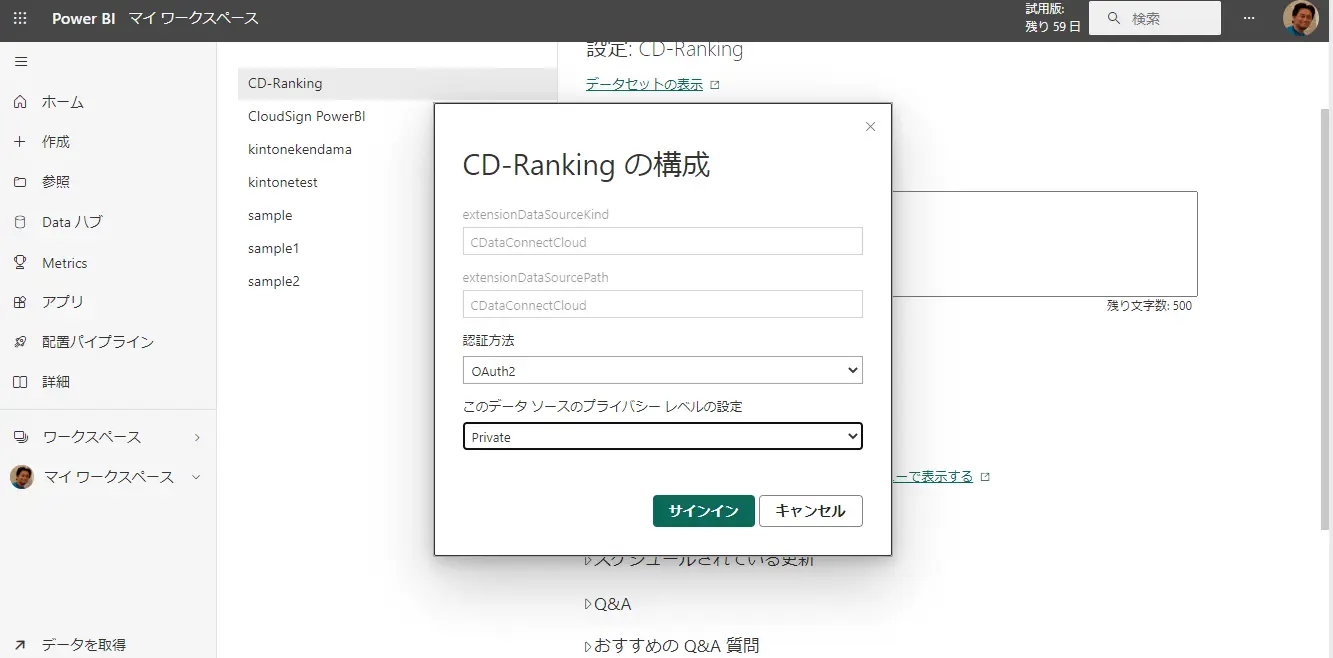Image resolution: width=1333 pixels, height=658 pixels.
Task: Go to ホーム via the home icon
Action: pyautogui.click(x=20, y=102)
